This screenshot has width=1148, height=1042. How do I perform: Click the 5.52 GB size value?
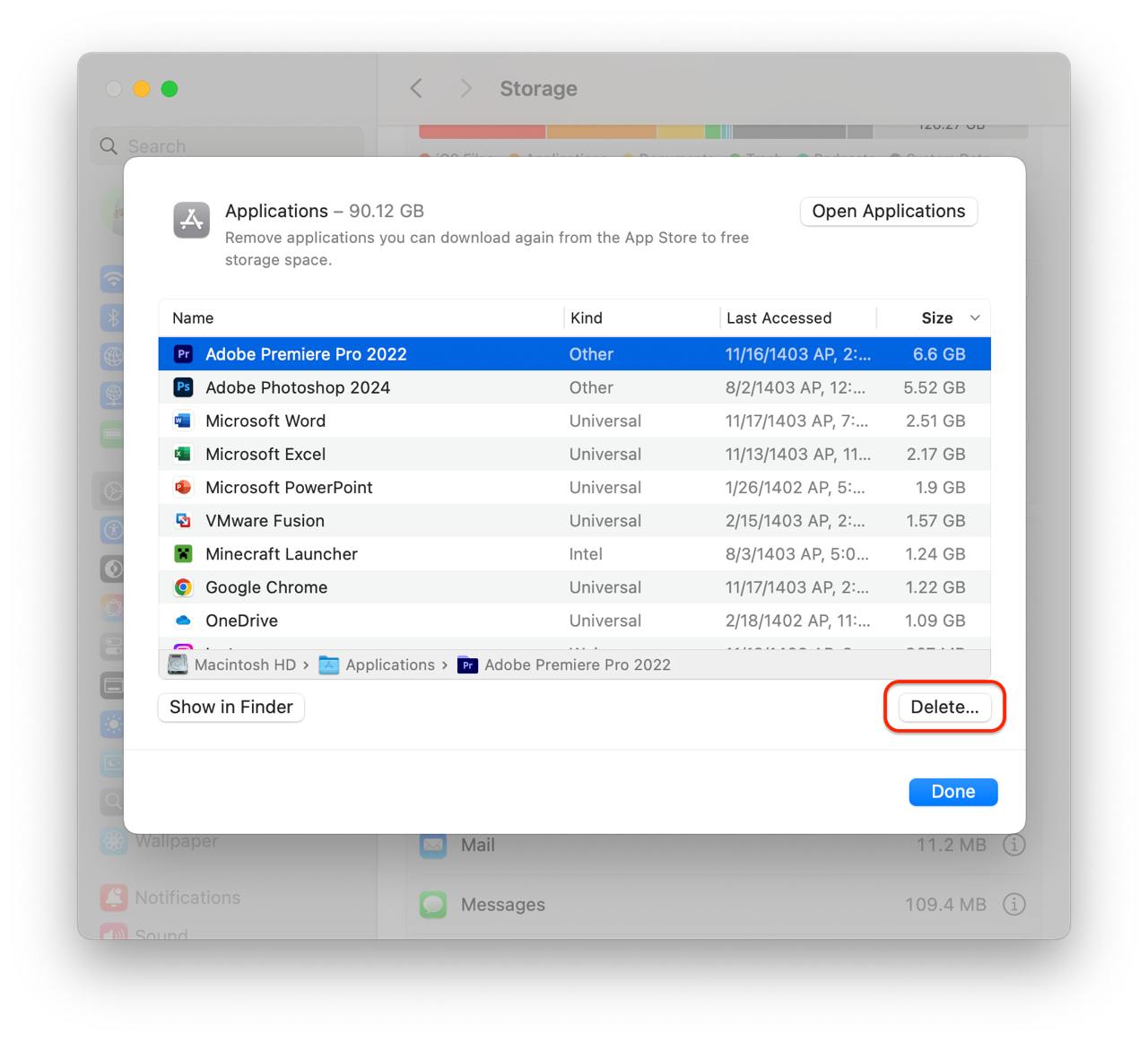[x=935, y=387]
